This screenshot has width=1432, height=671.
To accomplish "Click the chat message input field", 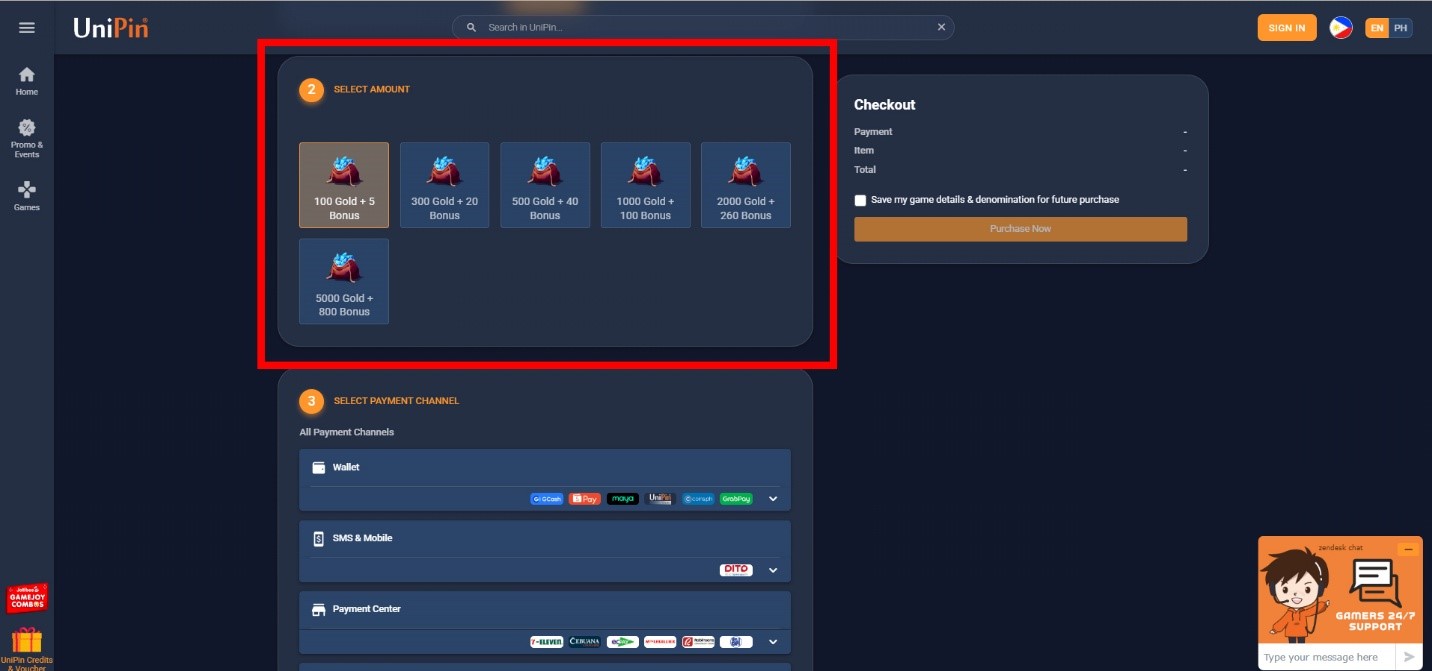I will point(1327,657).
